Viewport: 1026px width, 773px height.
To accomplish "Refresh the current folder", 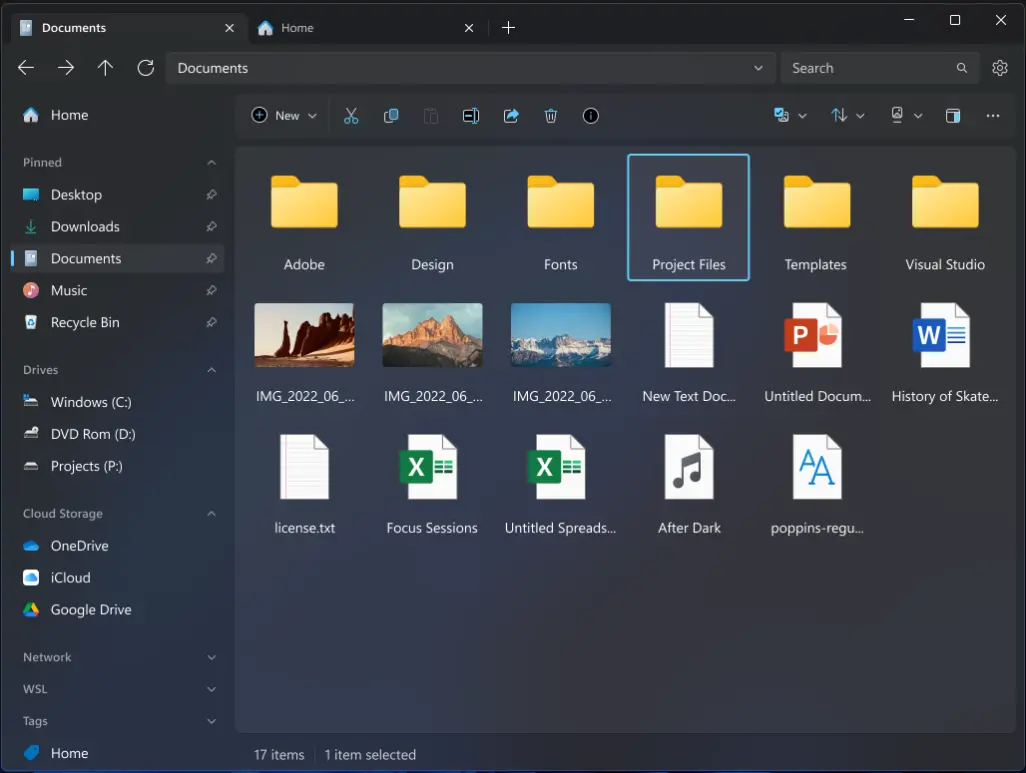I will pos(145,67).
